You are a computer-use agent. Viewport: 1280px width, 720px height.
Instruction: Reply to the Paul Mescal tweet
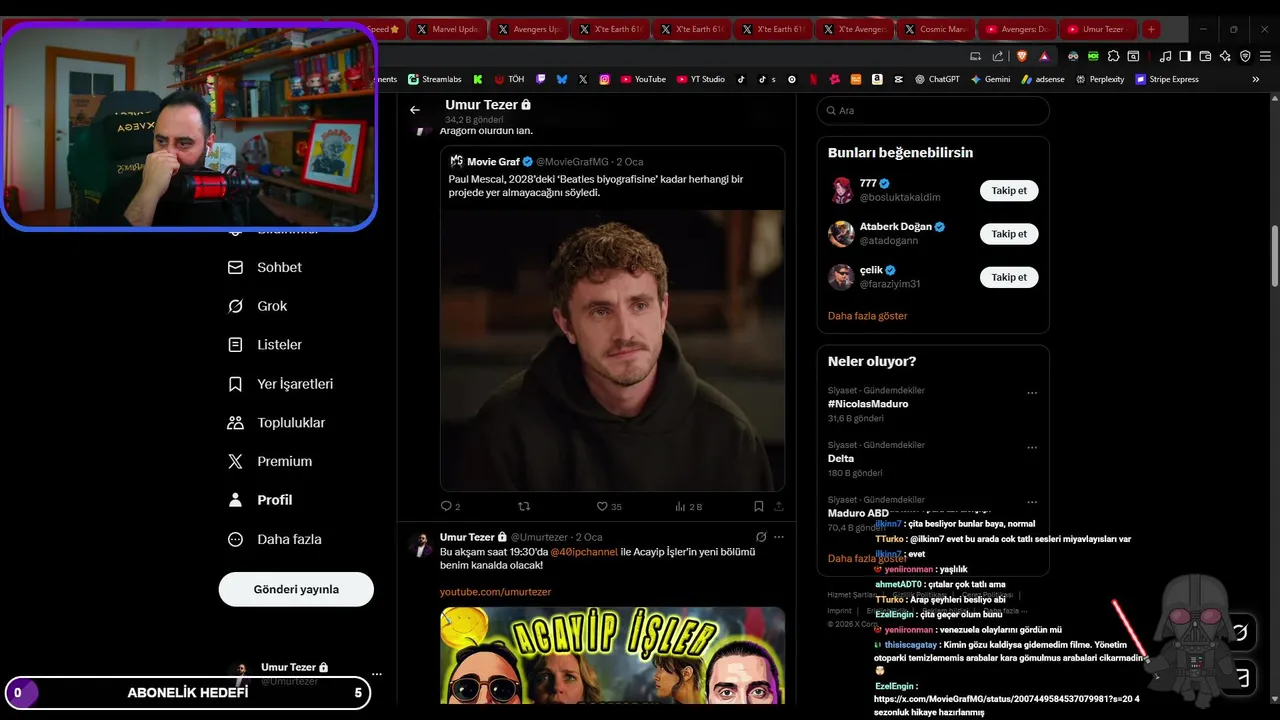[x=450, y=507]
